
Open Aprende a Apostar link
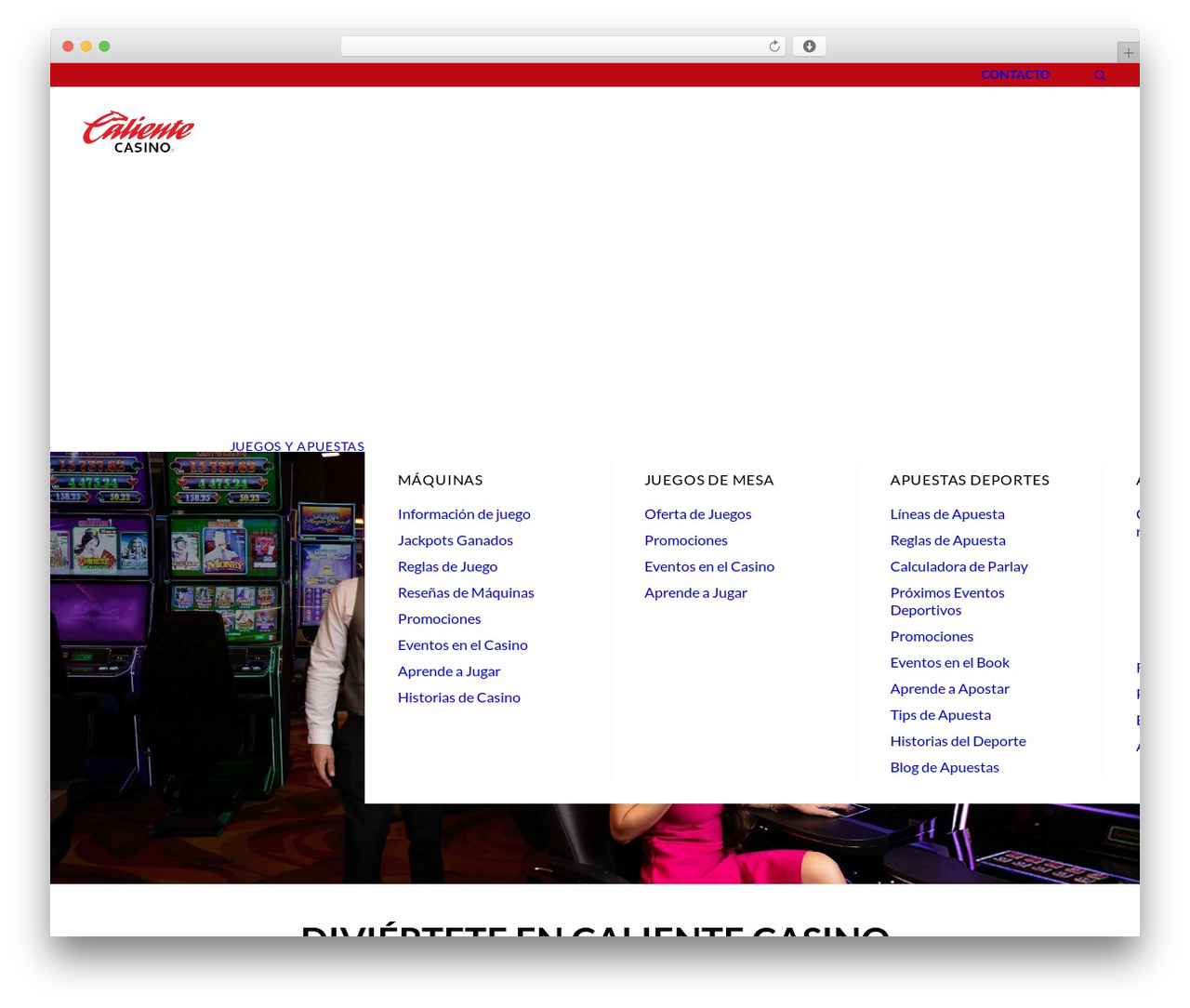click(949, 688)
